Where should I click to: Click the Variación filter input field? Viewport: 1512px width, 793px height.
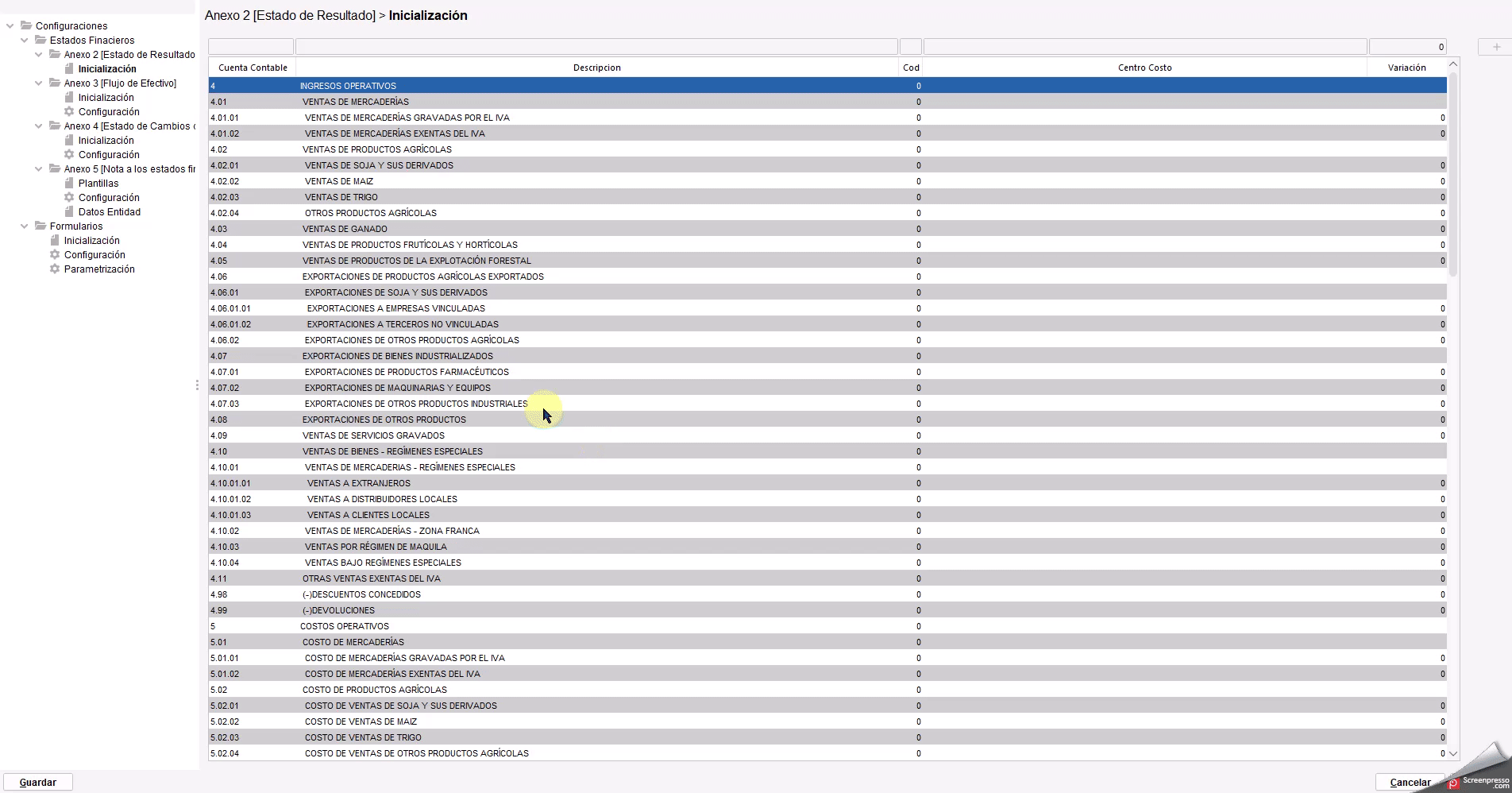pos(1407,47)
